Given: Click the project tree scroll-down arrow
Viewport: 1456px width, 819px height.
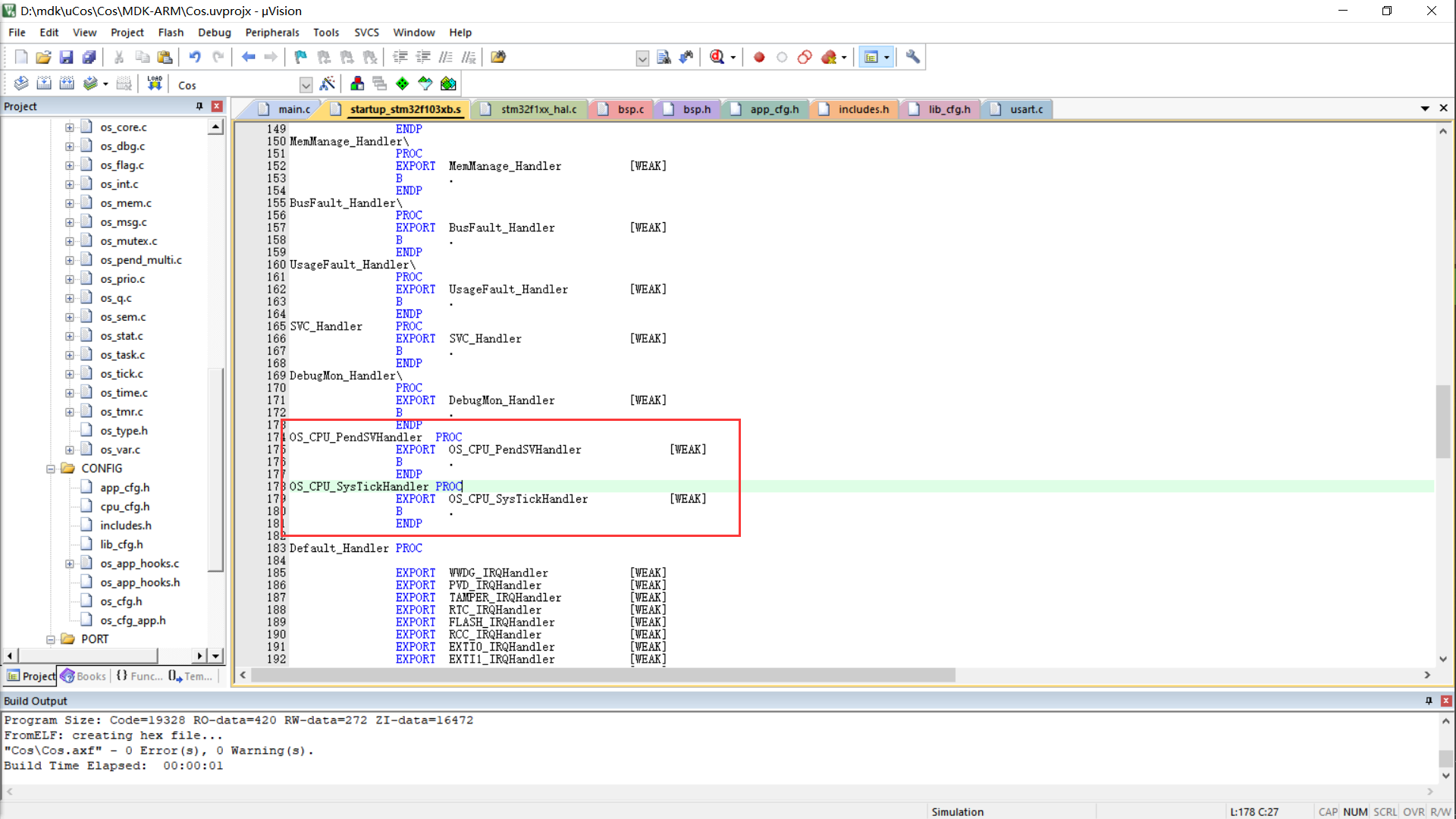Looking at the screenshot, I should (216, 656).
